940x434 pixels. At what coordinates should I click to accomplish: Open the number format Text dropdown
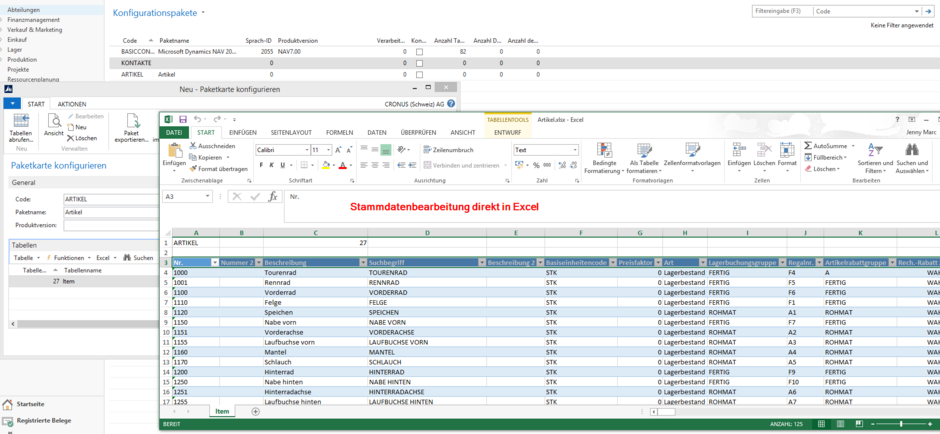click(576, 150)
